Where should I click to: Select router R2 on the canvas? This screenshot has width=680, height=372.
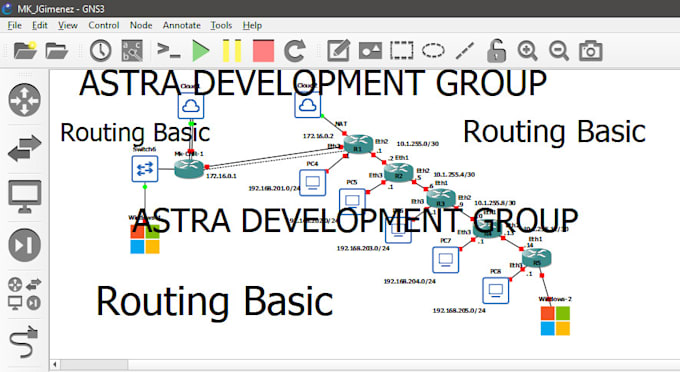click(x=399, y=172)
